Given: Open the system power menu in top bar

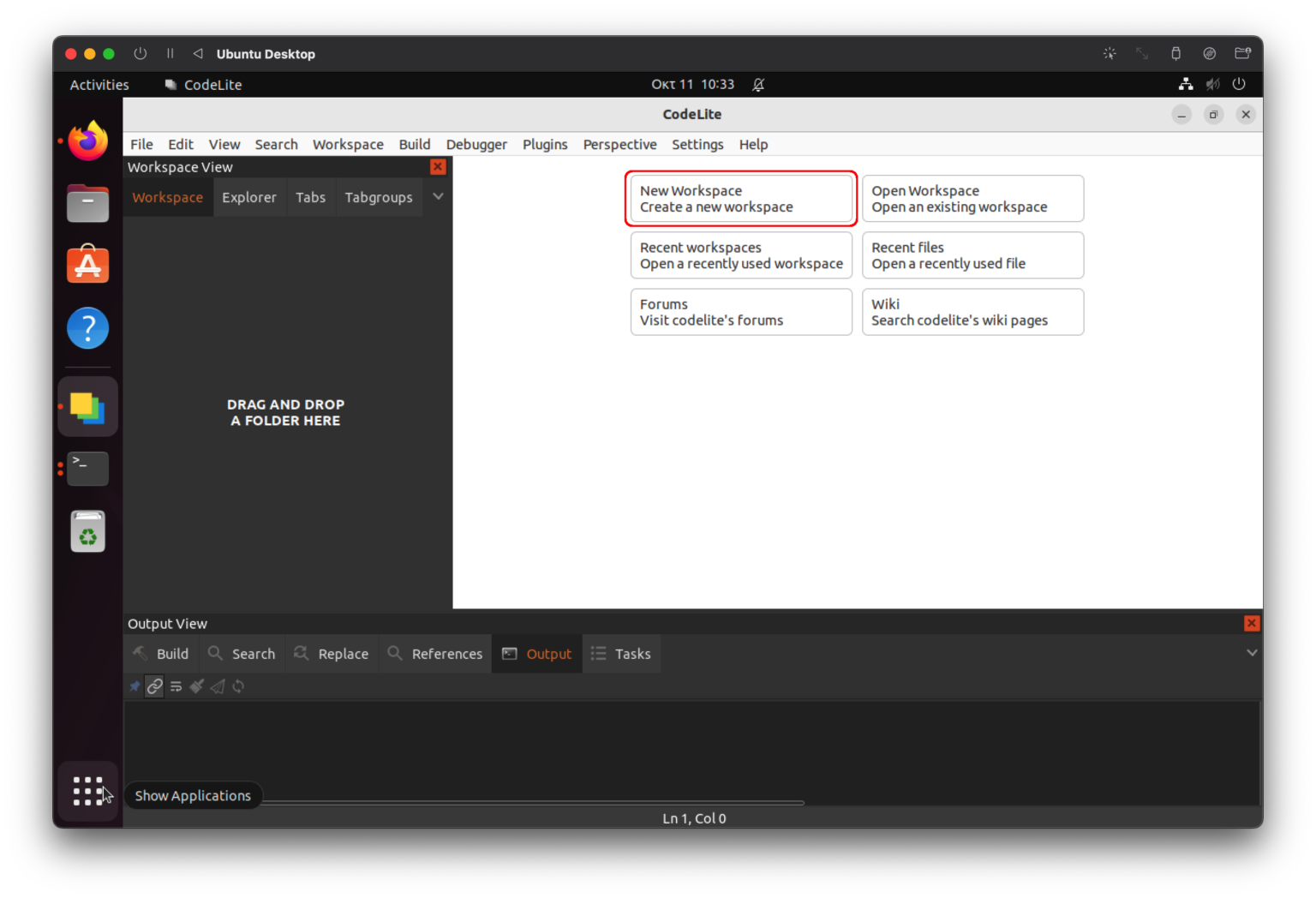Looking at the screenshot, I should tap(1238, 85).
